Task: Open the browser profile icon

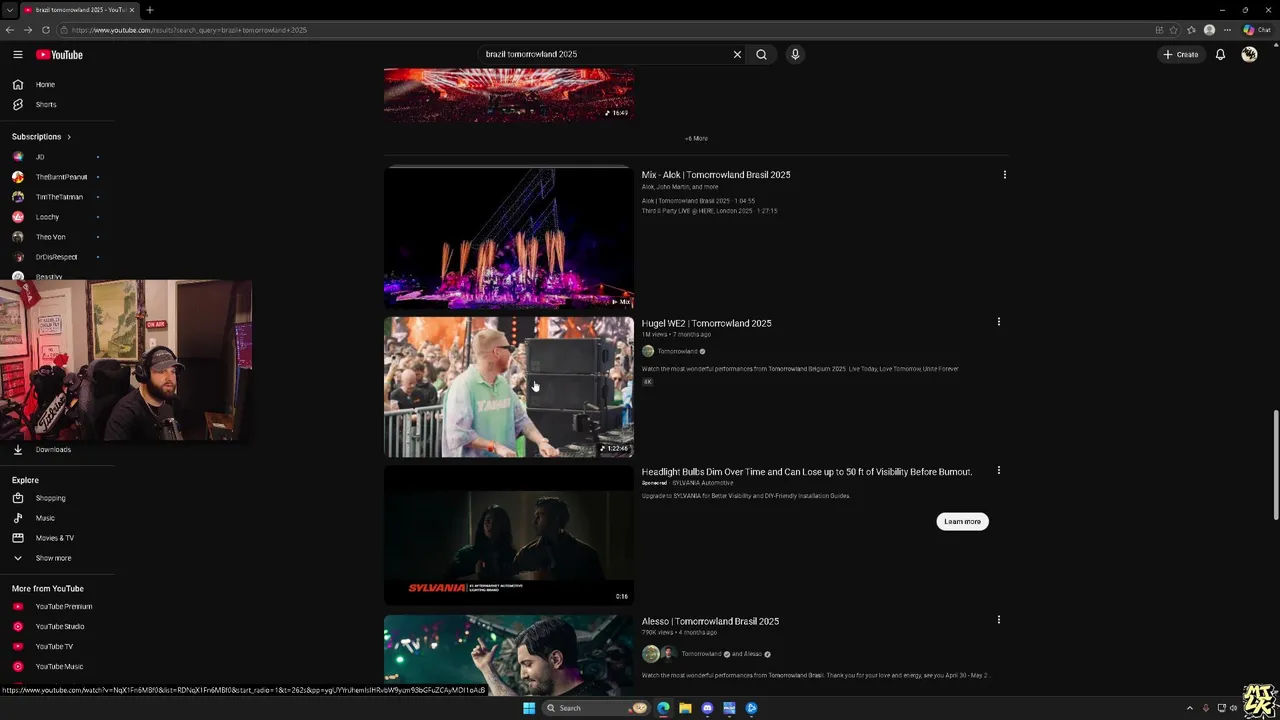Action: coord(1210,30)
